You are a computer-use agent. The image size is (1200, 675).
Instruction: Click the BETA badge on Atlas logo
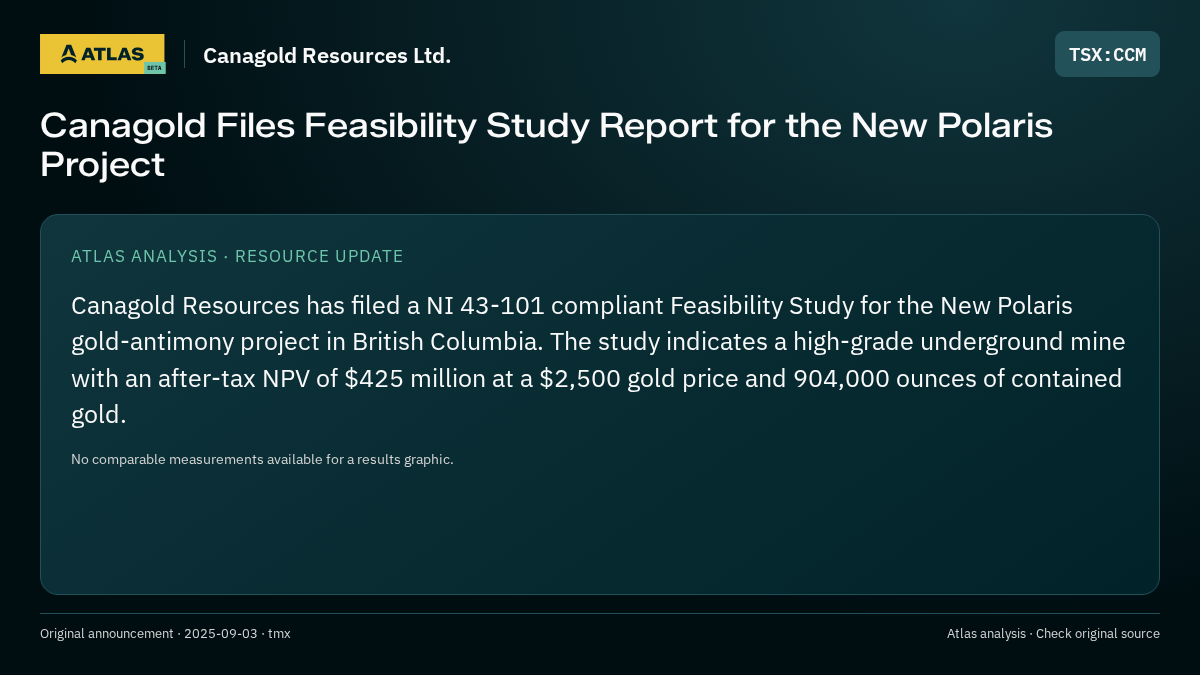(154, 68)
